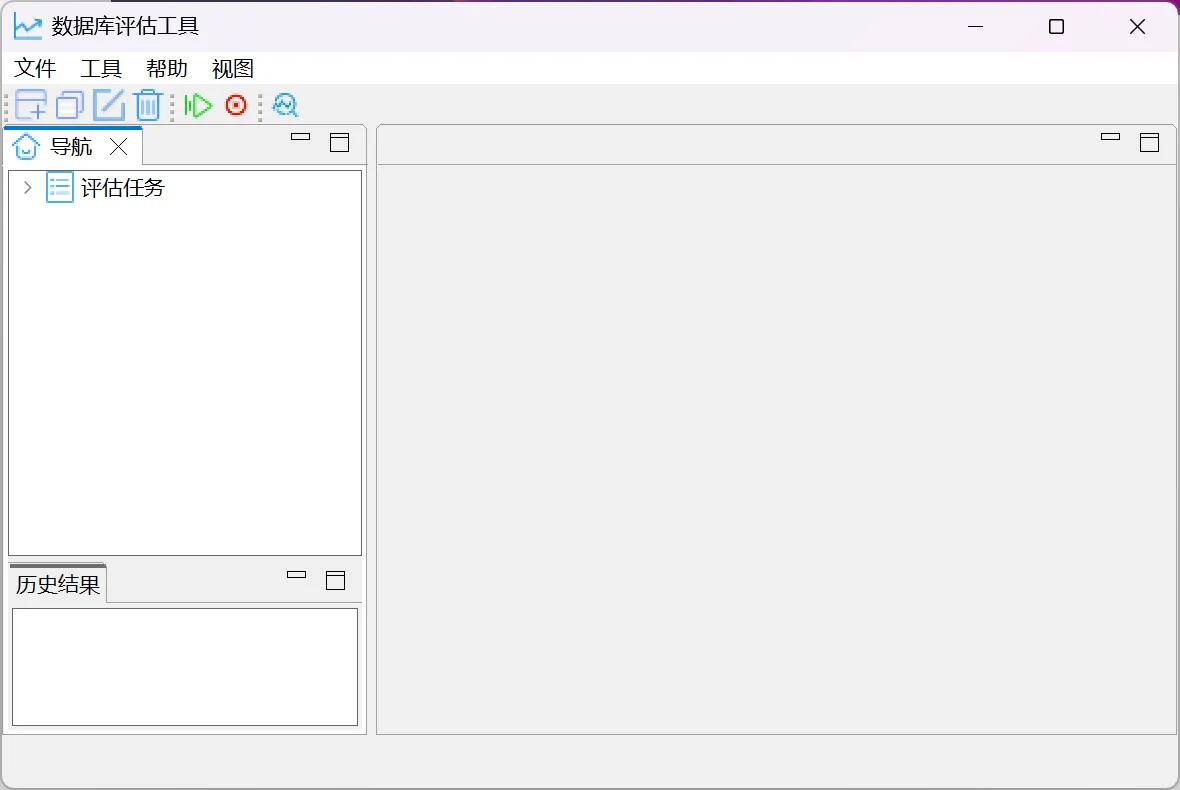
Task: Click the edit task pencil icon
Action: point(109,105)
